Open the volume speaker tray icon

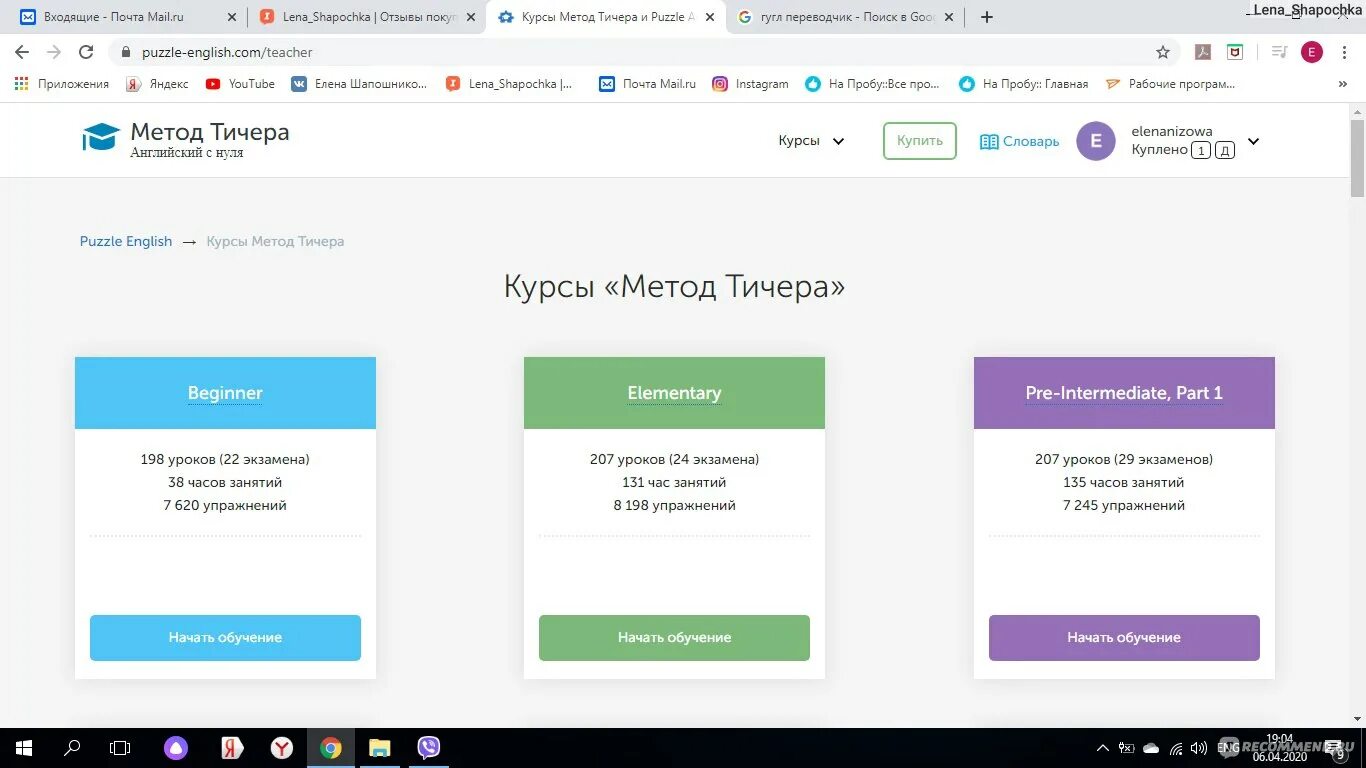pos(1199,748)
